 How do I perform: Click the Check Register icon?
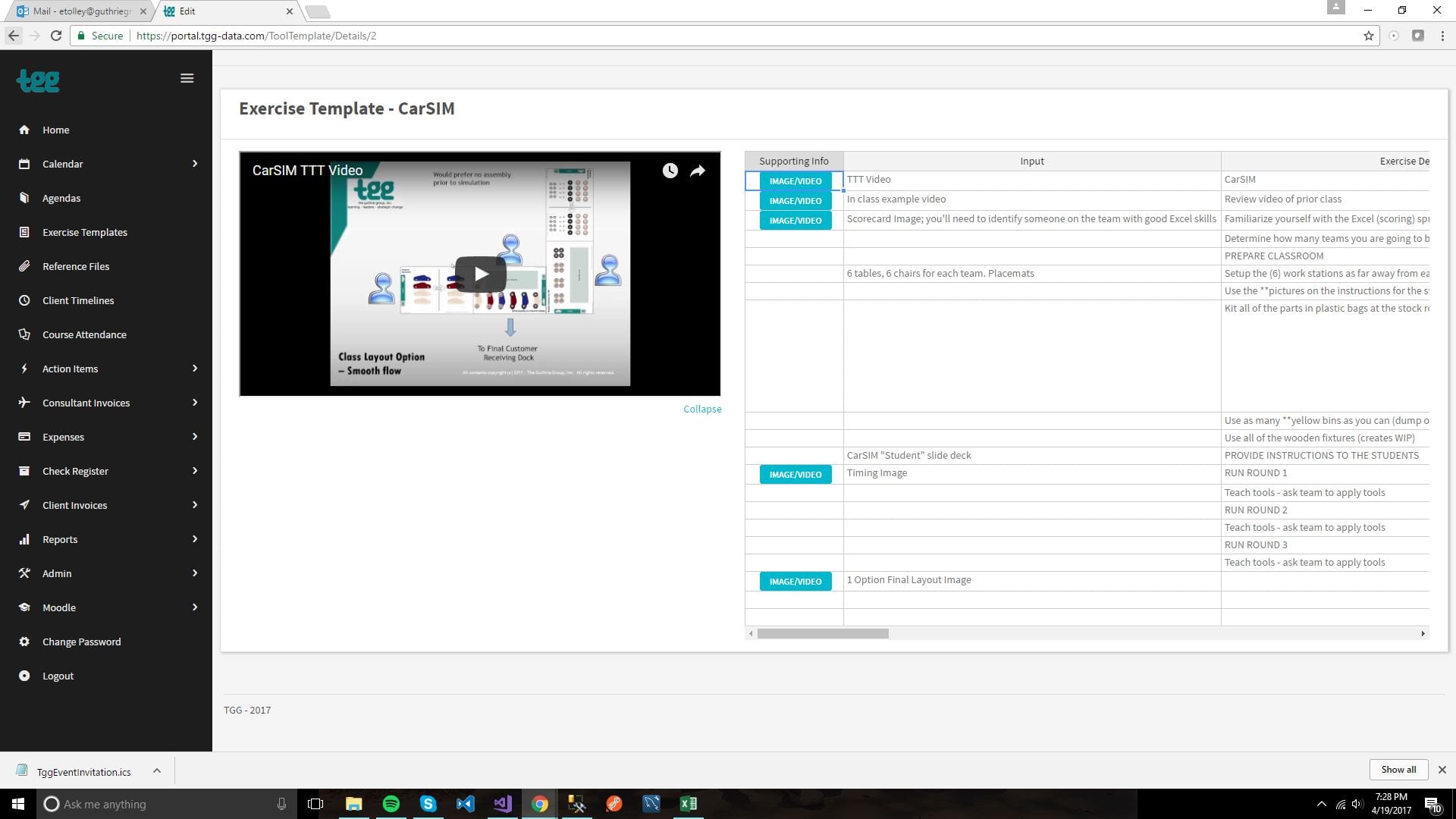tap(24, 471)
